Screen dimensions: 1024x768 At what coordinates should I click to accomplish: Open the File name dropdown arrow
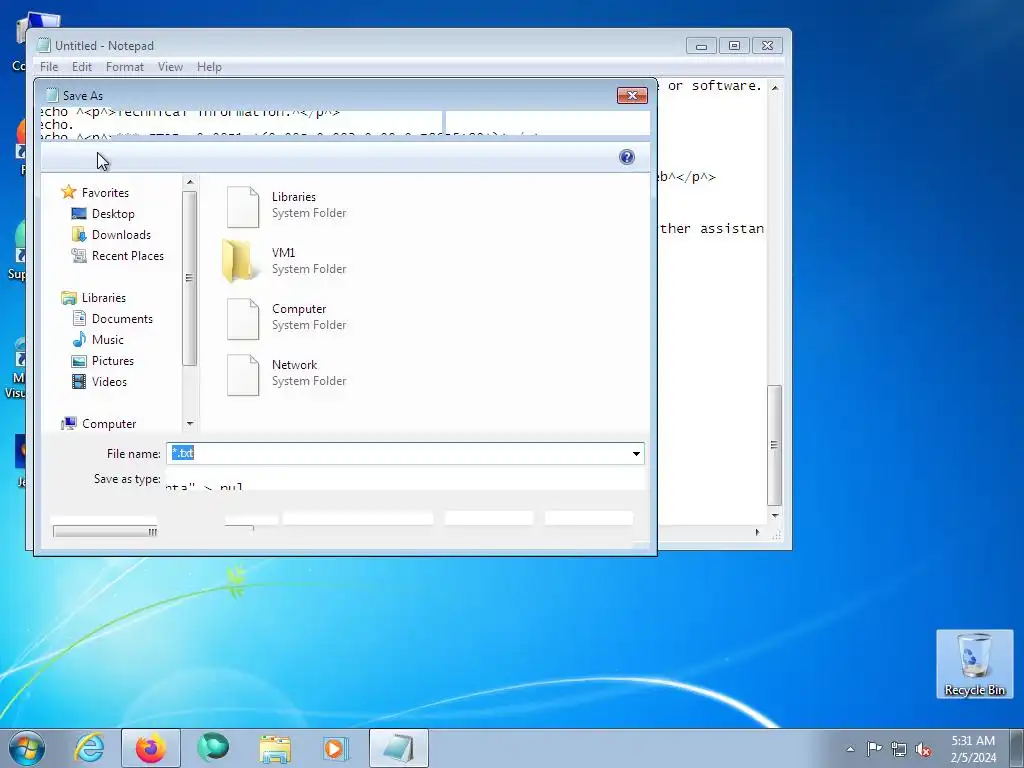pos(636,454)
